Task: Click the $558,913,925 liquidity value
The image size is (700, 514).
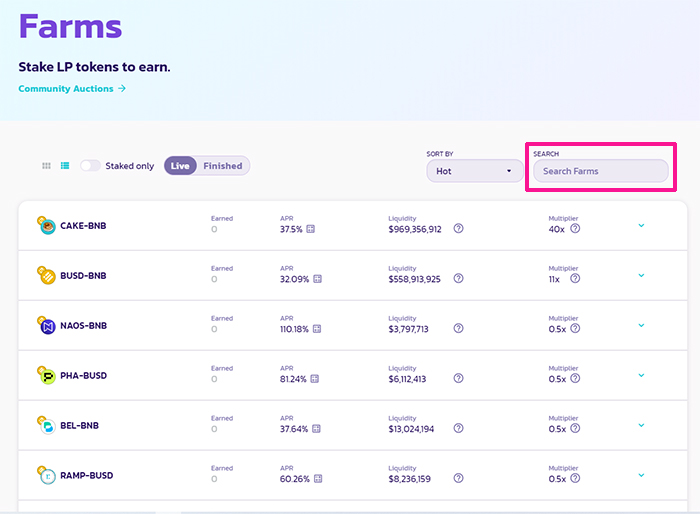Action: pos(414,280)
